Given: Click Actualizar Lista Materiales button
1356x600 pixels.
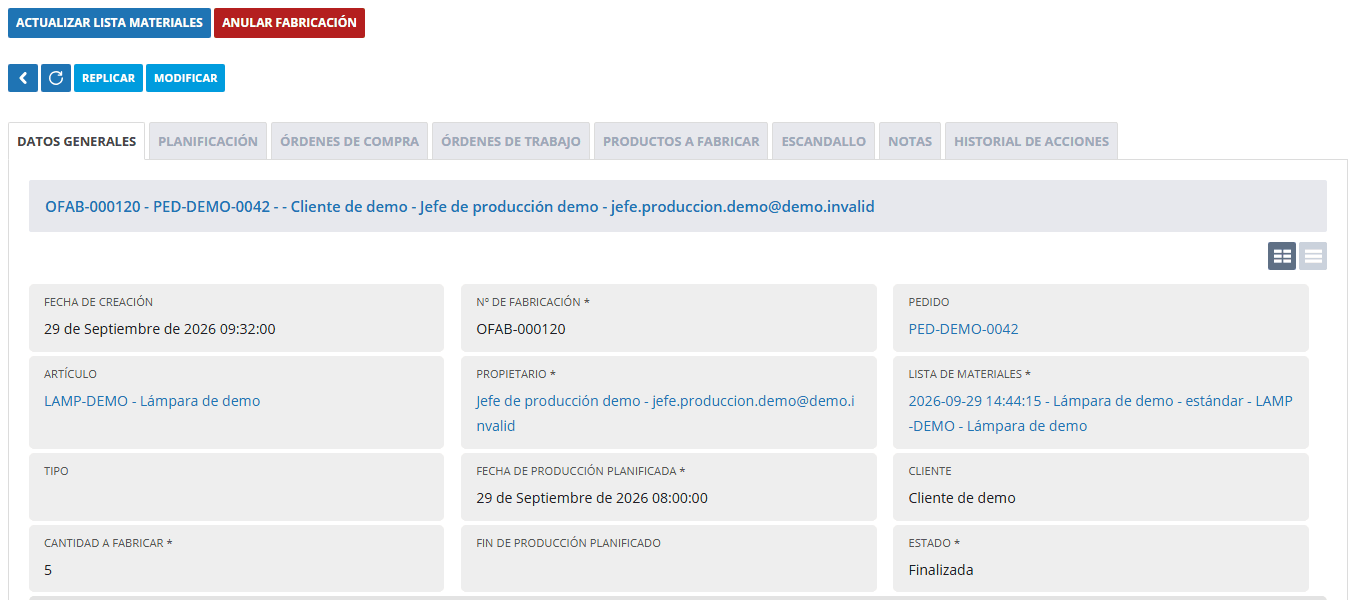Looking at the screenshot, I should click(109, 23).
